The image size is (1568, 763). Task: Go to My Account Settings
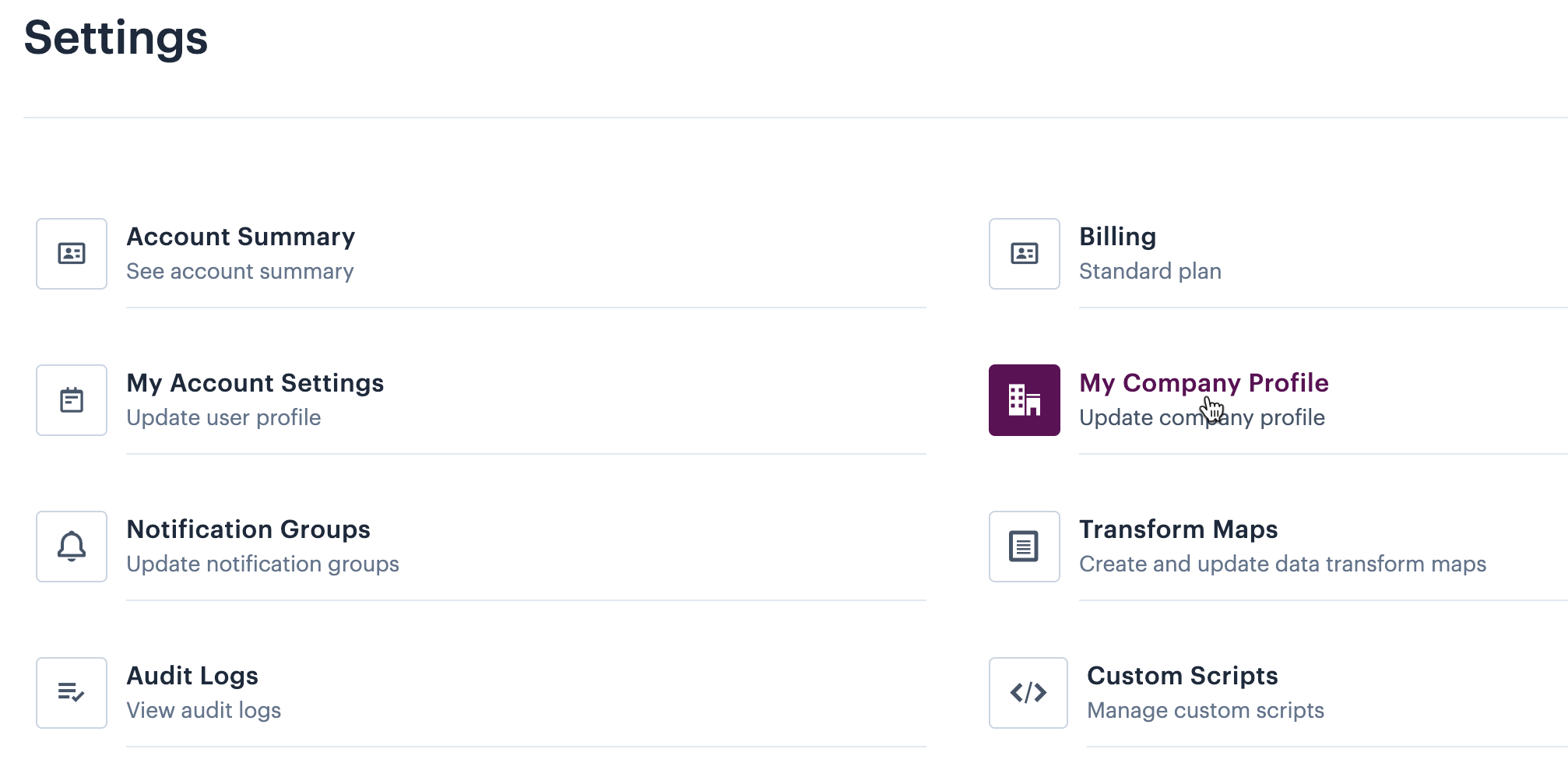pos(255,383)
